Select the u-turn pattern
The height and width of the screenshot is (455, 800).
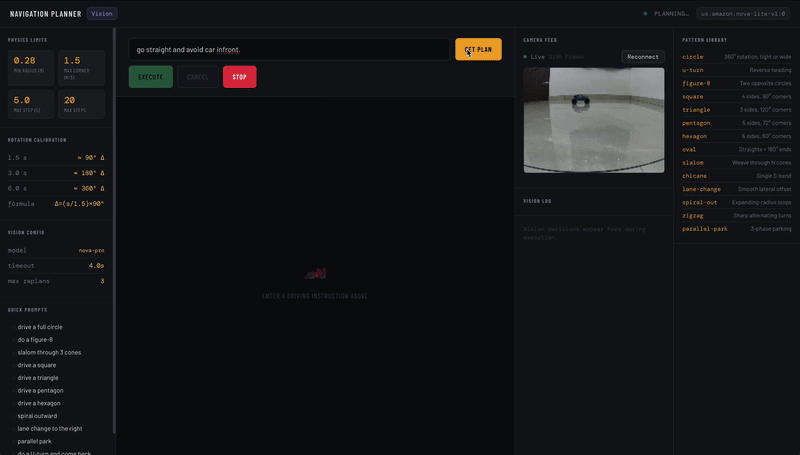pyautogui.click(x=737, y=70)
